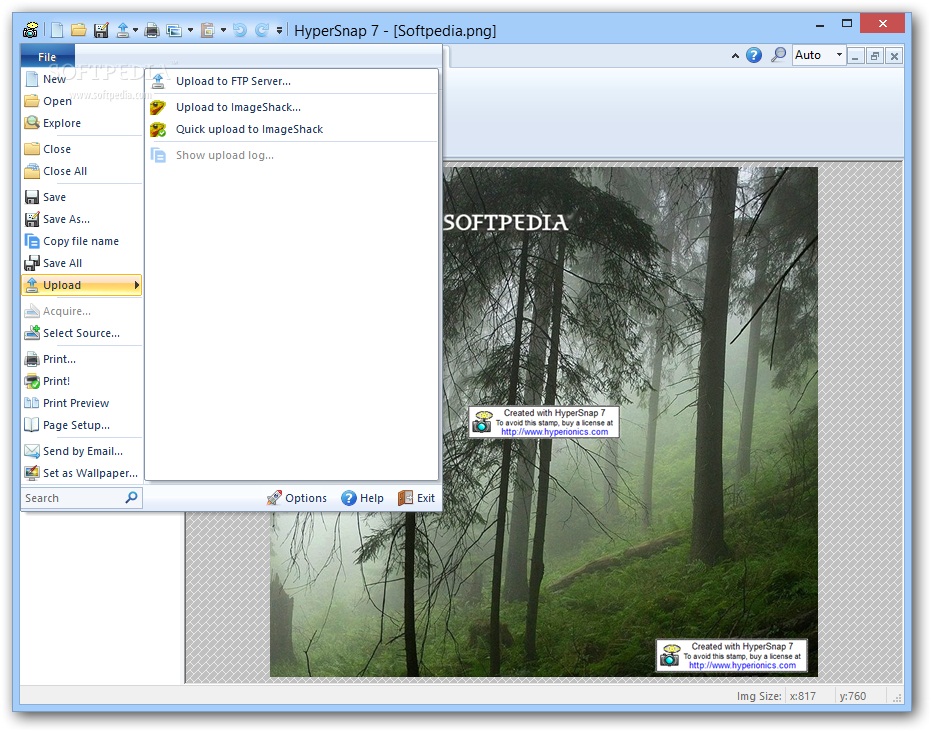Click Save All in the File menu
The height and width of the screenshot is (732, 932).
[82, 263]
